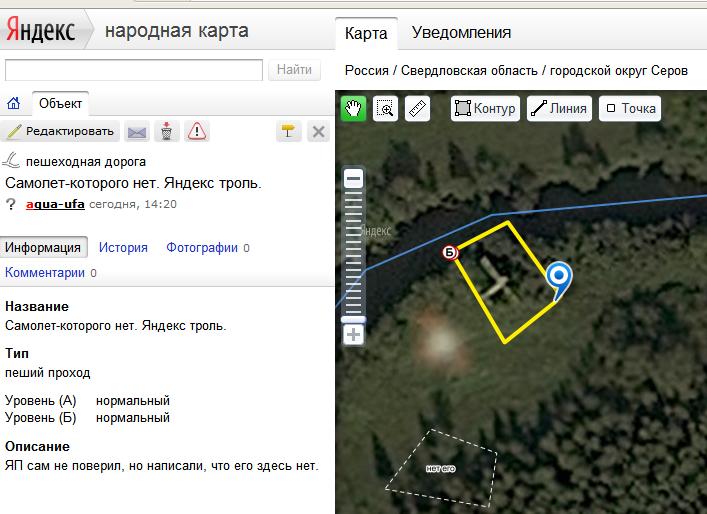
Task: Click городской округ Серов breadcrumb
Action: click(x=619, y=70)
